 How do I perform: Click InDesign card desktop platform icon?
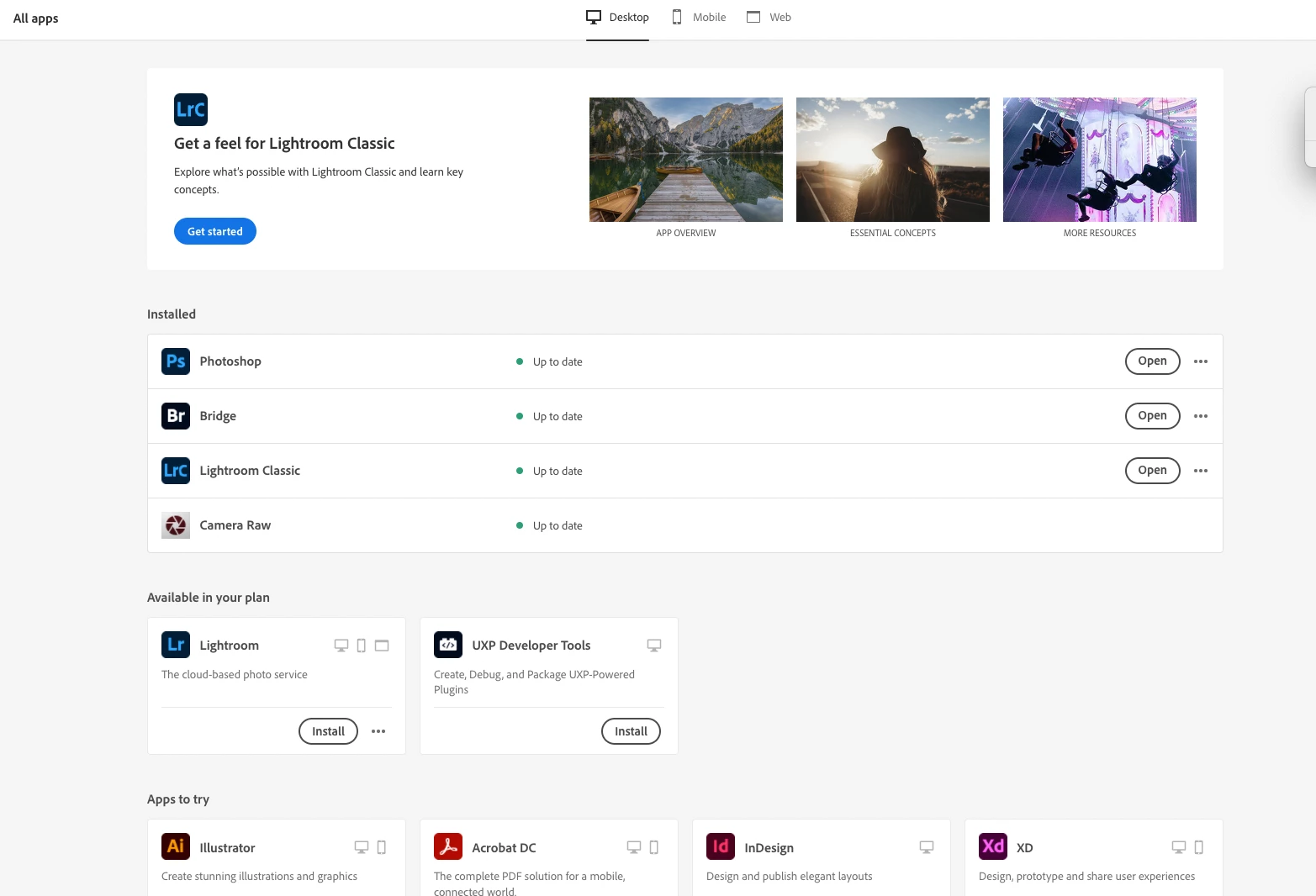927,847
